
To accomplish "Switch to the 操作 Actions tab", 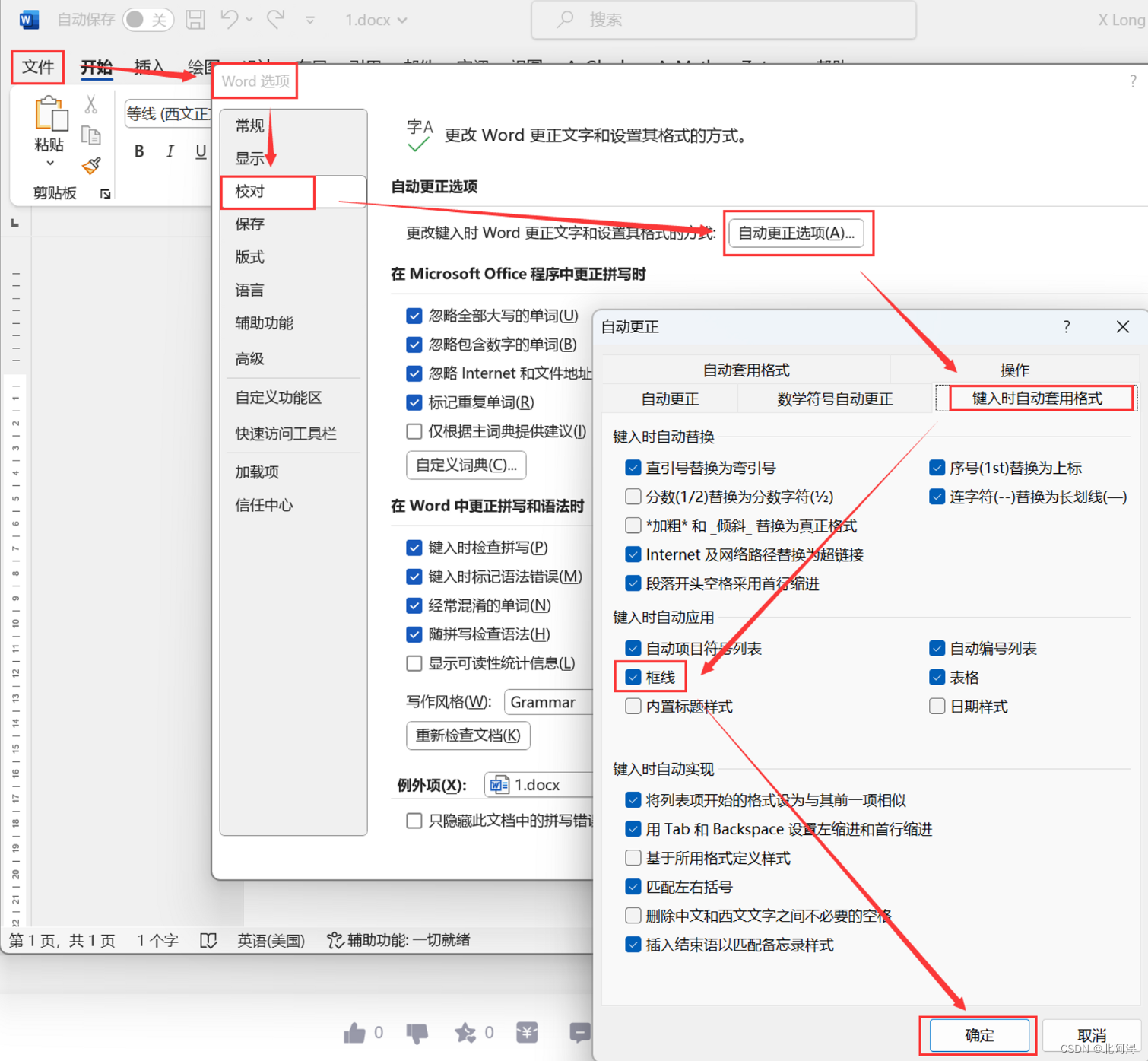I will coord(1014,370).
